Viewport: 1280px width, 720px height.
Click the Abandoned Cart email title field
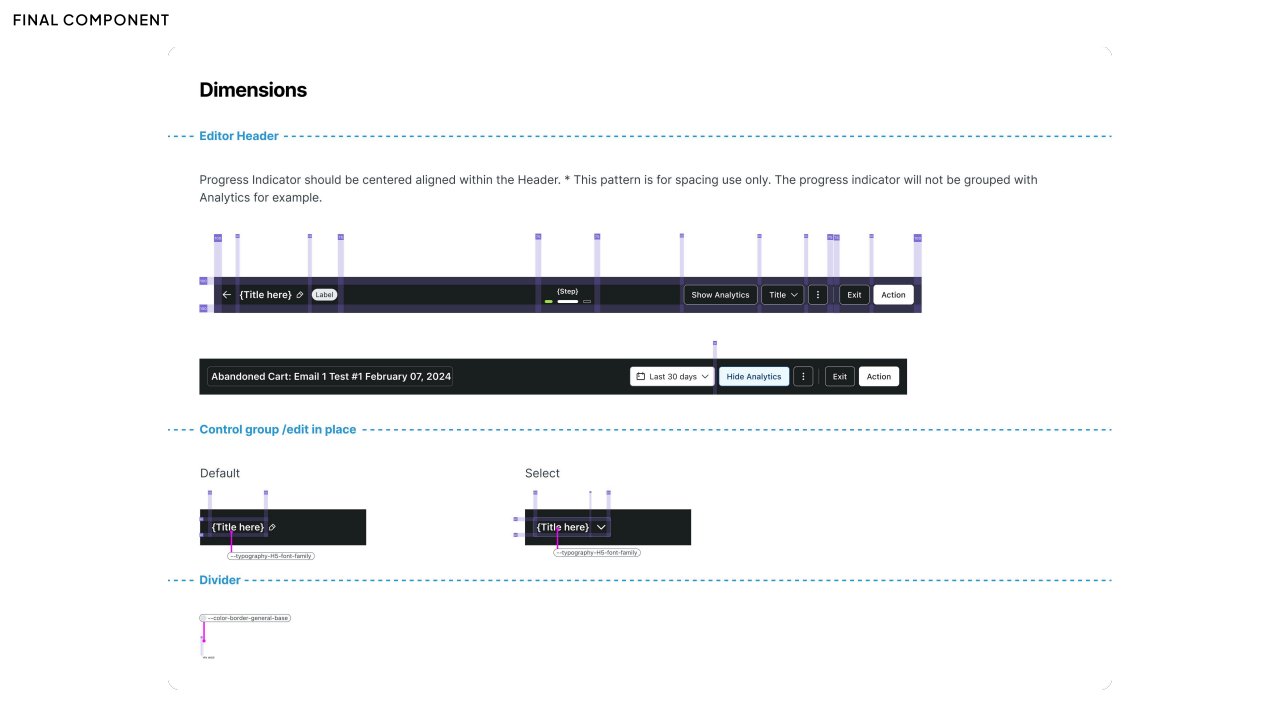(331, 377)
